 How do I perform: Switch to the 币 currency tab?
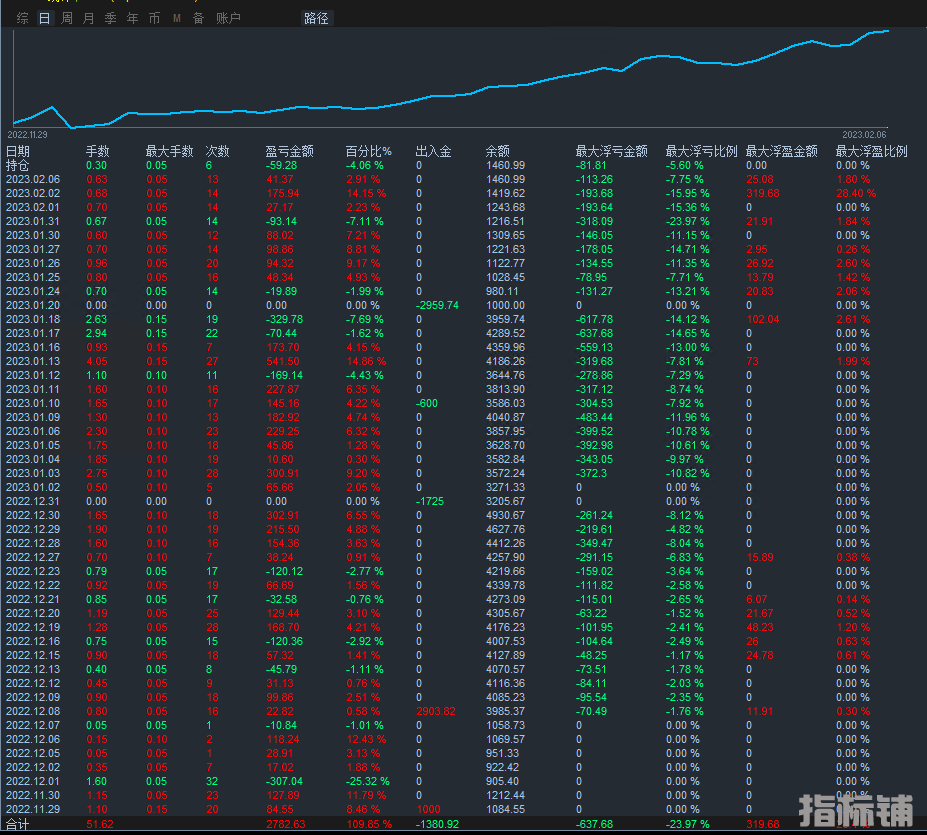coord(154,18)
